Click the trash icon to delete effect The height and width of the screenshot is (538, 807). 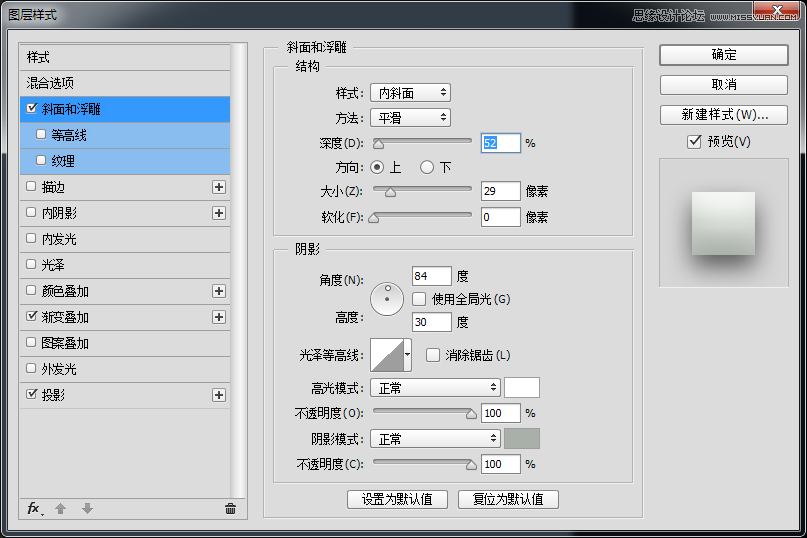click(230, 508)
